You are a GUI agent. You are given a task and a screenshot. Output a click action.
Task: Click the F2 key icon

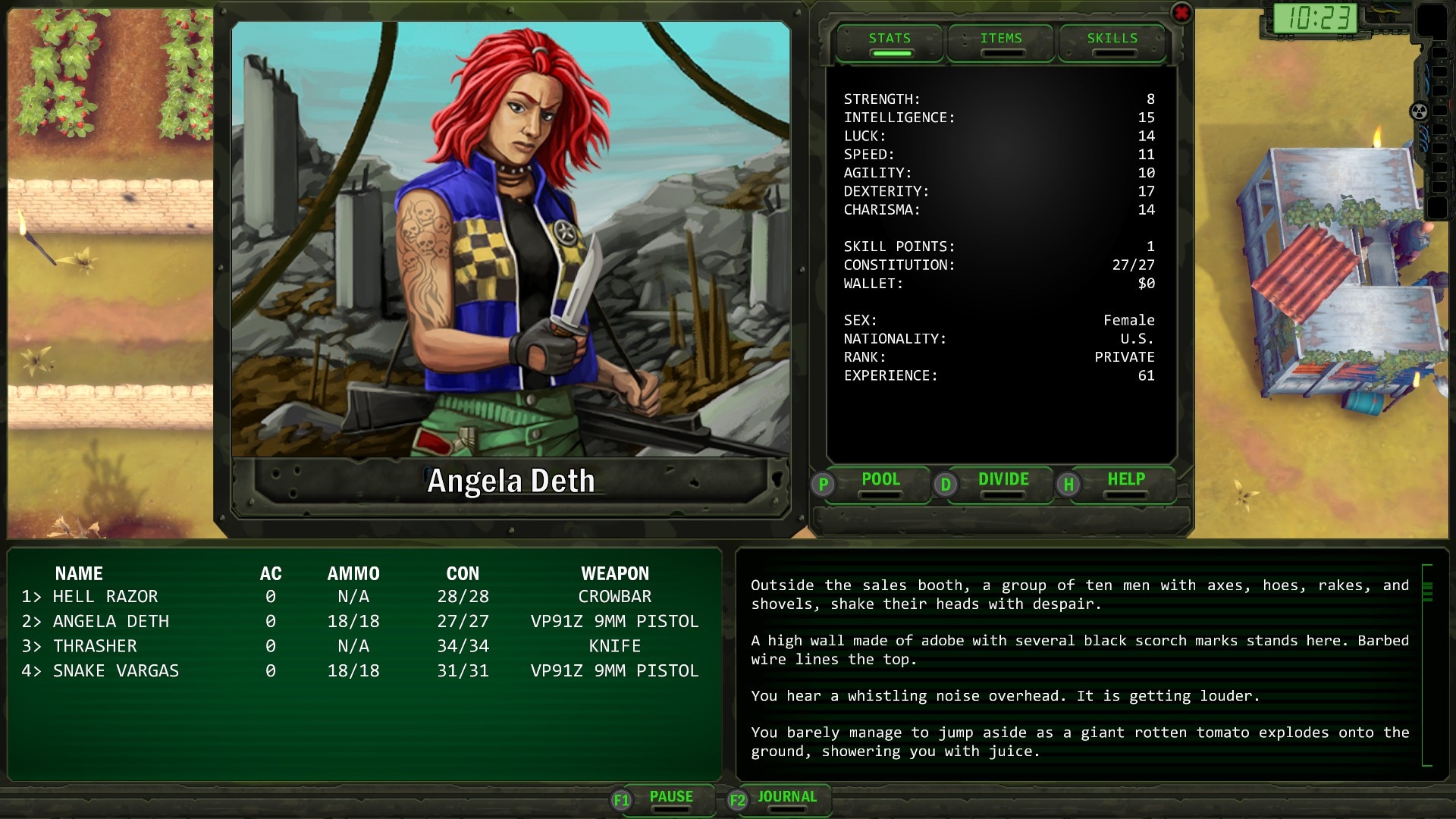tap(737, 800)
